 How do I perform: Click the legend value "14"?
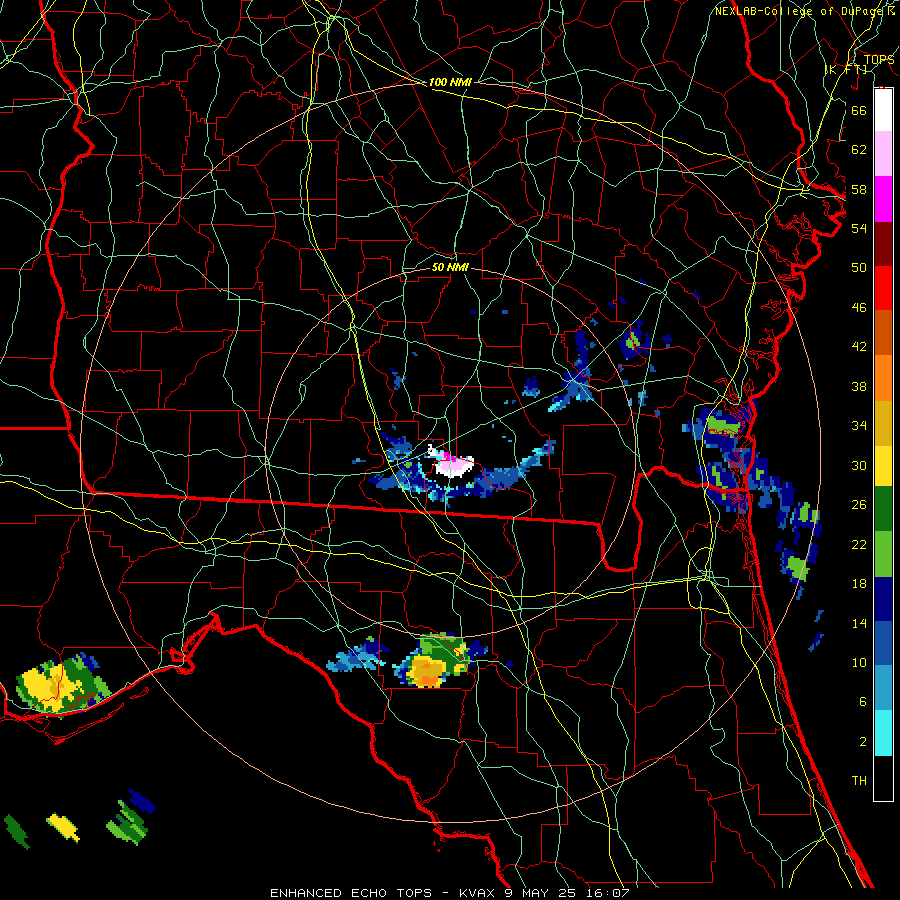pos(859,623)
